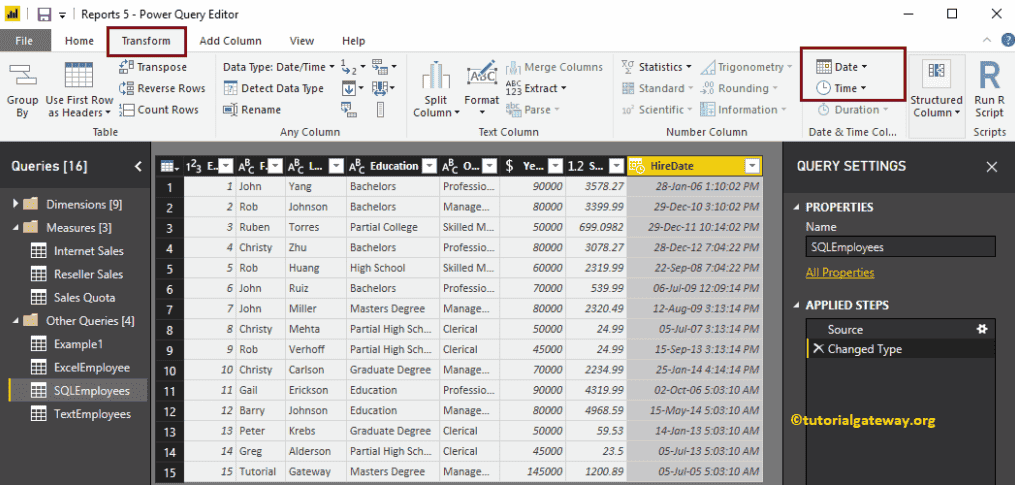
Task: Open the HireDate column filter dropdown
Action: [x=752, y=166]
